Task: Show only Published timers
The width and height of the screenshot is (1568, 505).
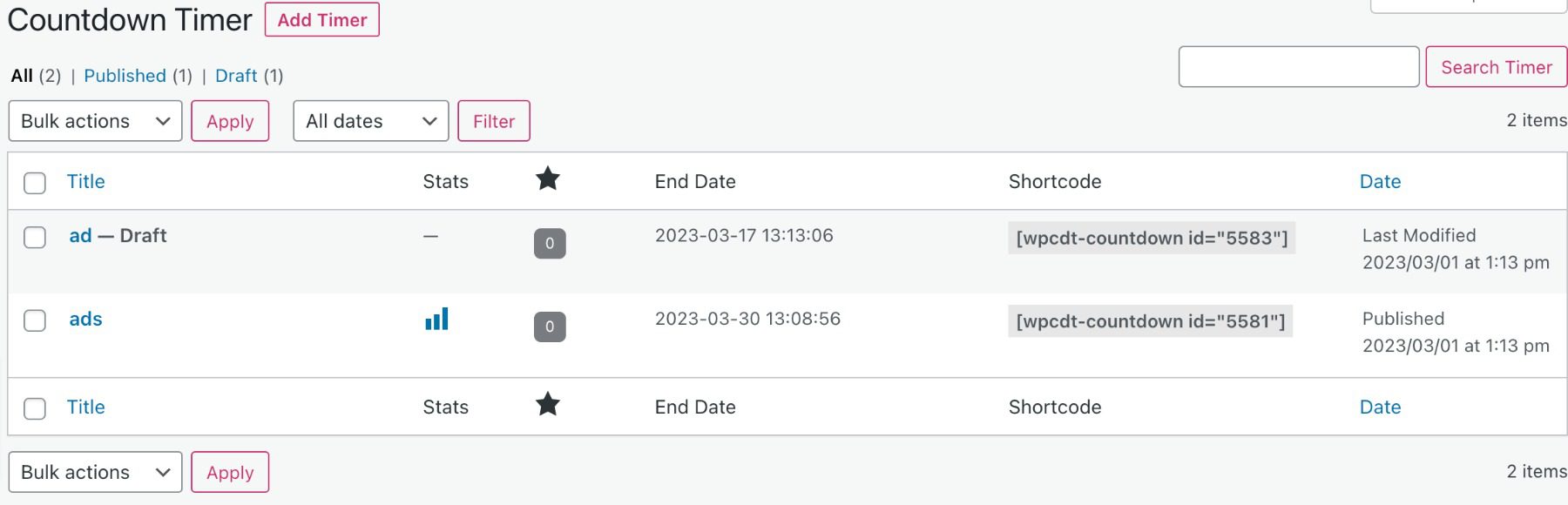Action: pyautogui.click(x=125, y=76)
